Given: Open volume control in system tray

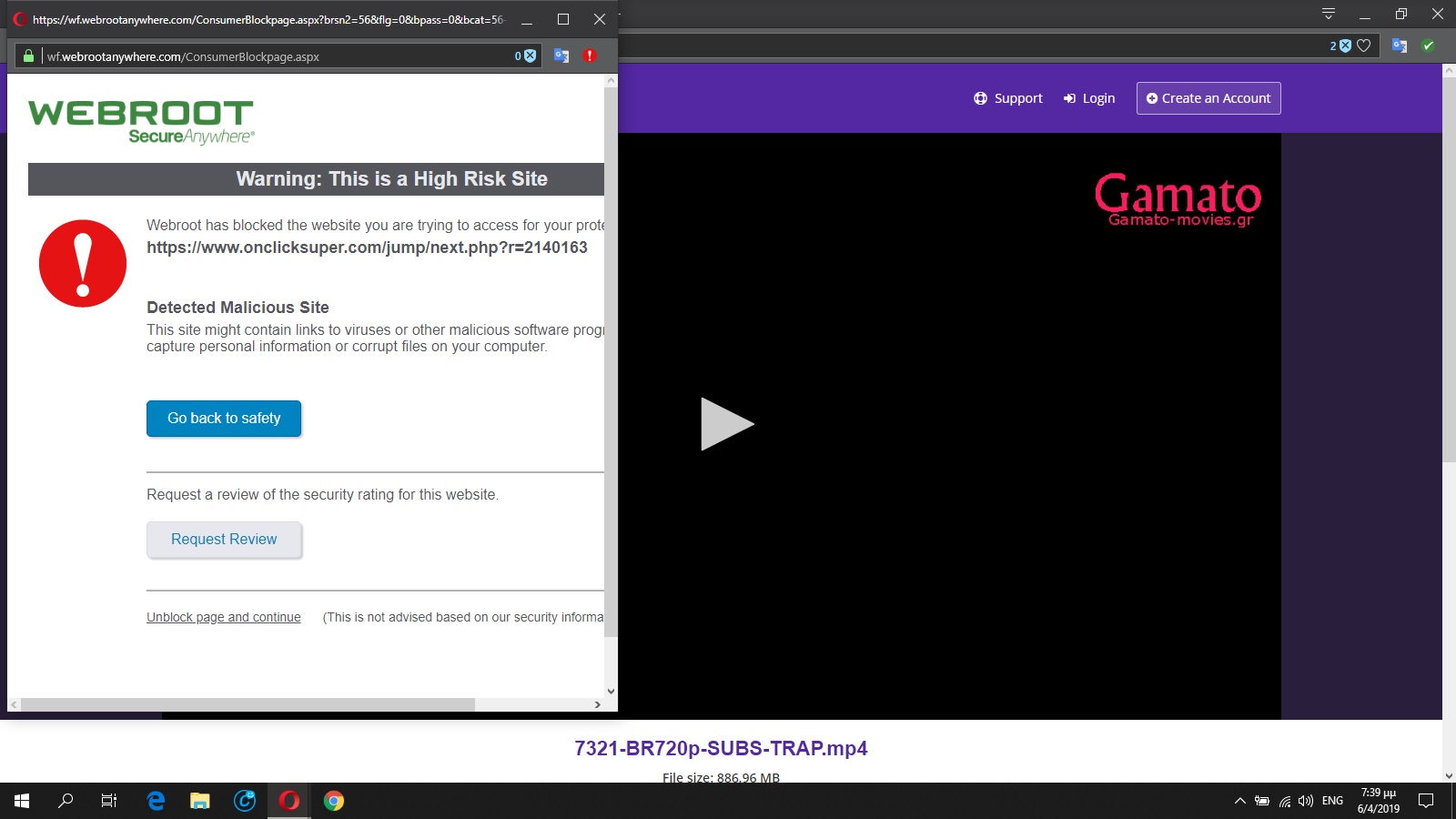Looking at the screenshot, I should click(1307, 801).
